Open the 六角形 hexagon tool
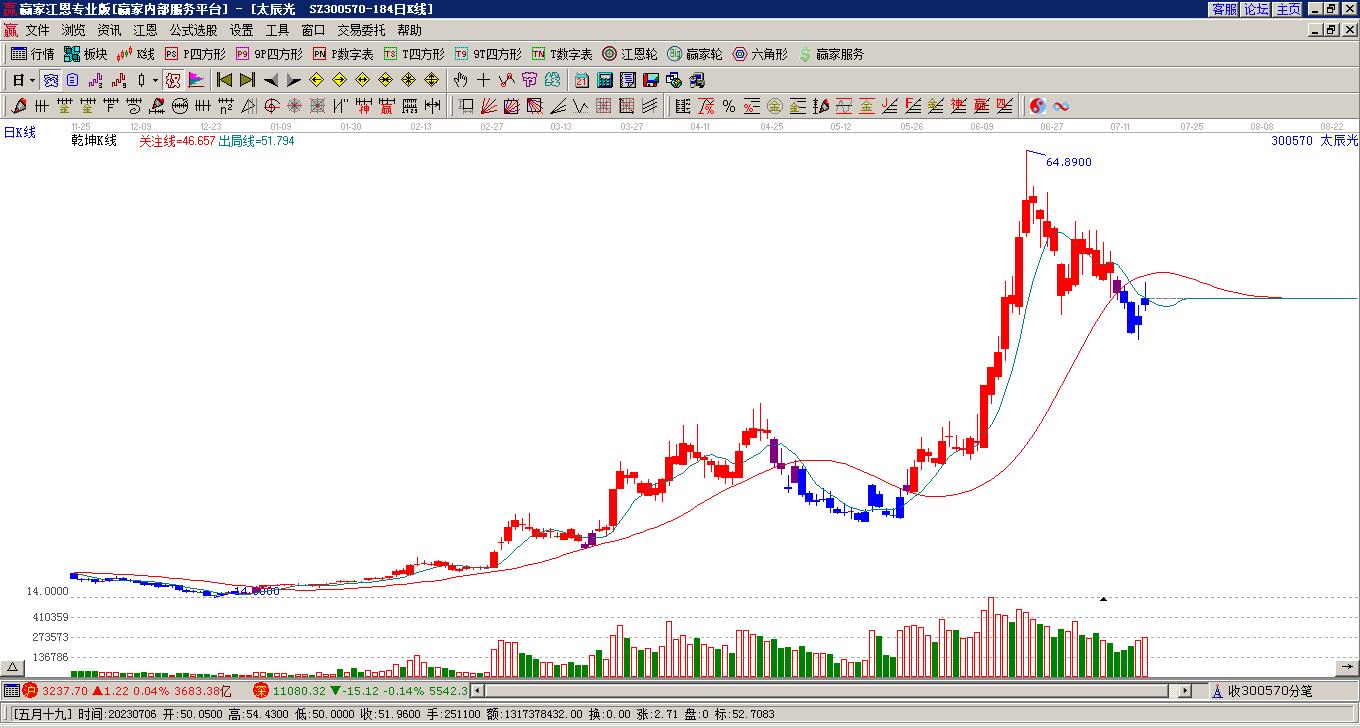1360x728 pixels. click(760, 54)
